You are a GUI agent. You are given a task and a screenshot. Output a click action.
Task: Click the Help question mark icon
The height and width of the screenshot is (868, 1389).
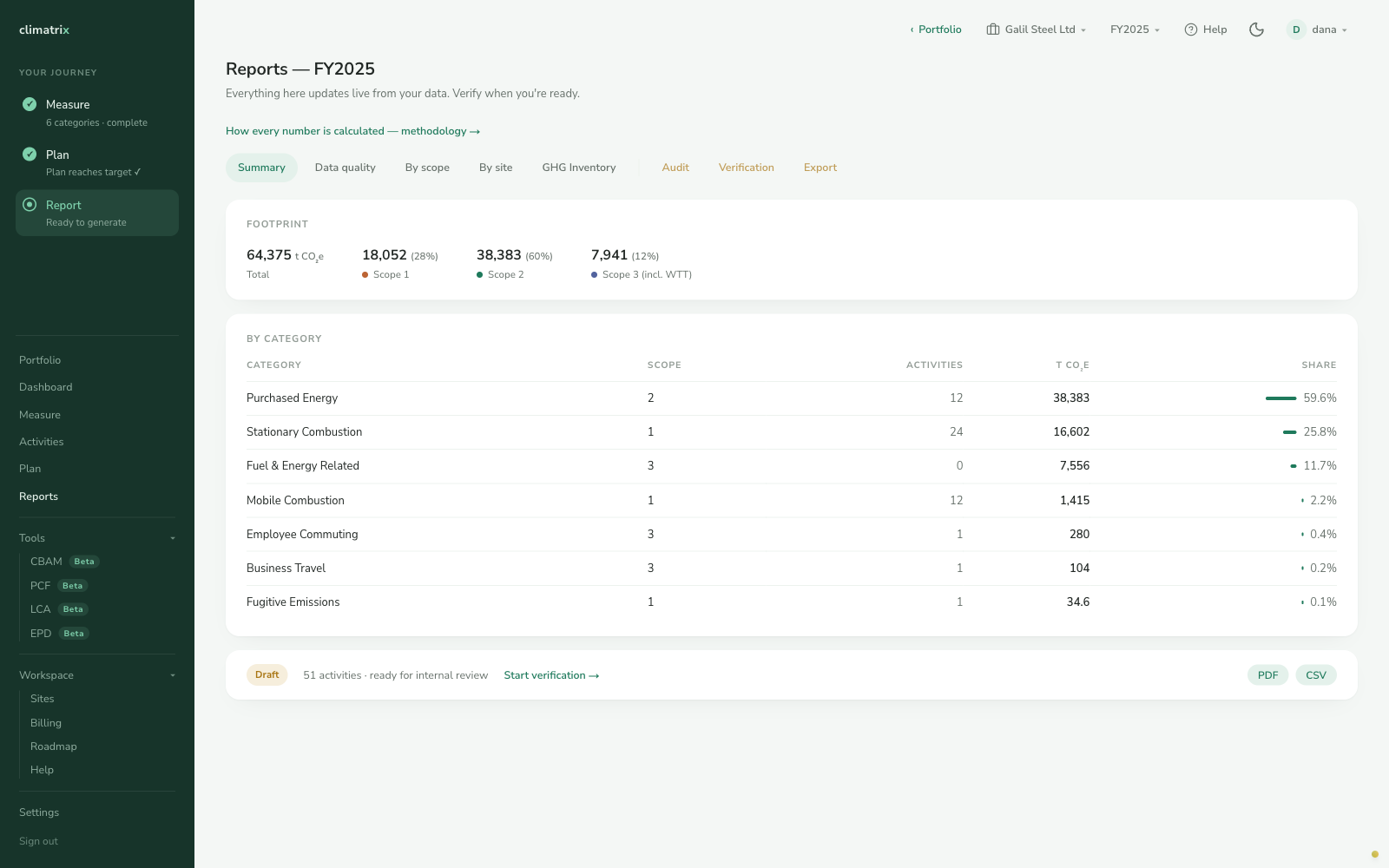pos(1191,30)
